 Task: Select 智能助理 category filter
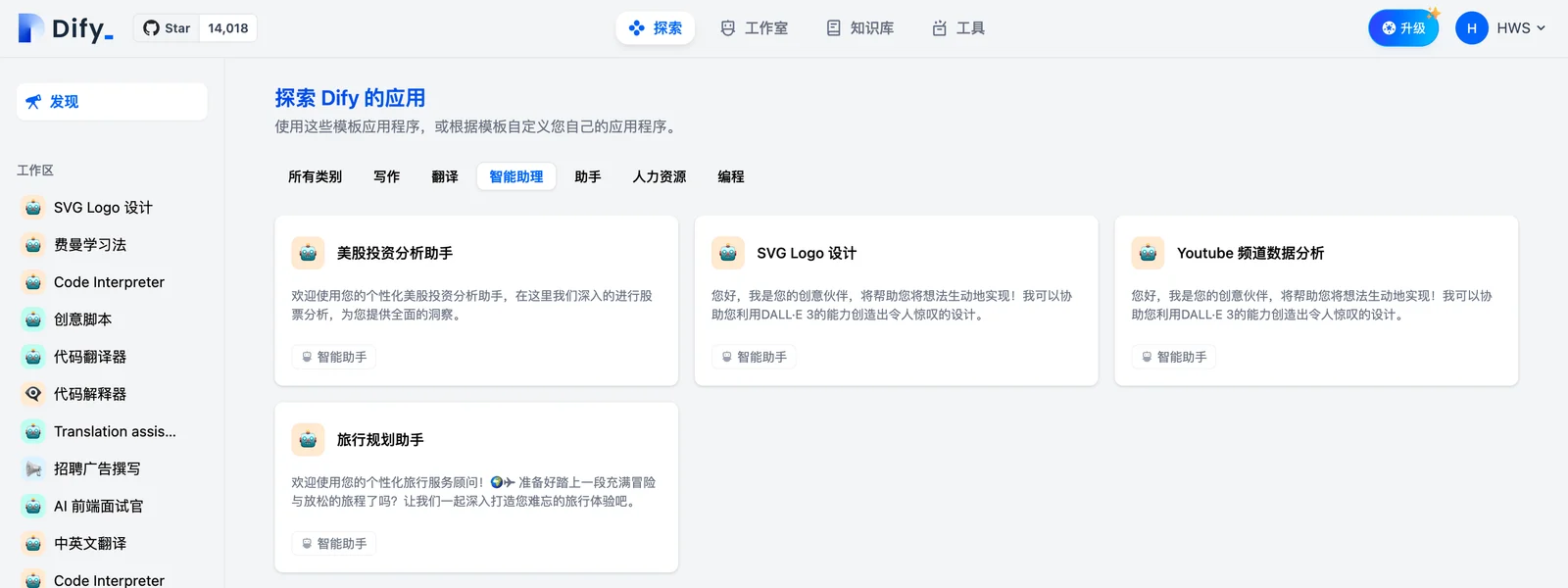[516, 176]
